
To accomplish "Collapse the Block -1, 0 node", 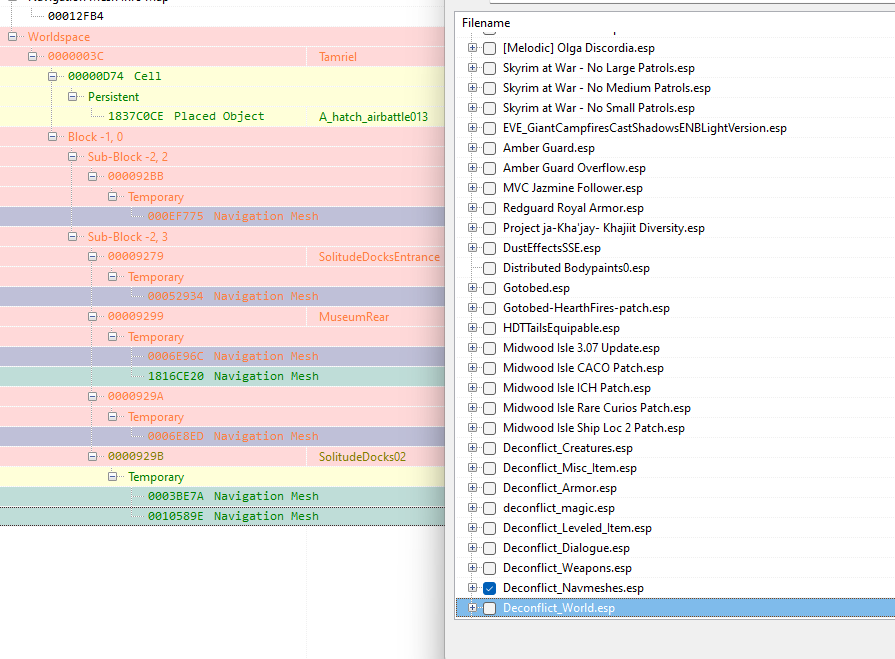I will (53, 136).
